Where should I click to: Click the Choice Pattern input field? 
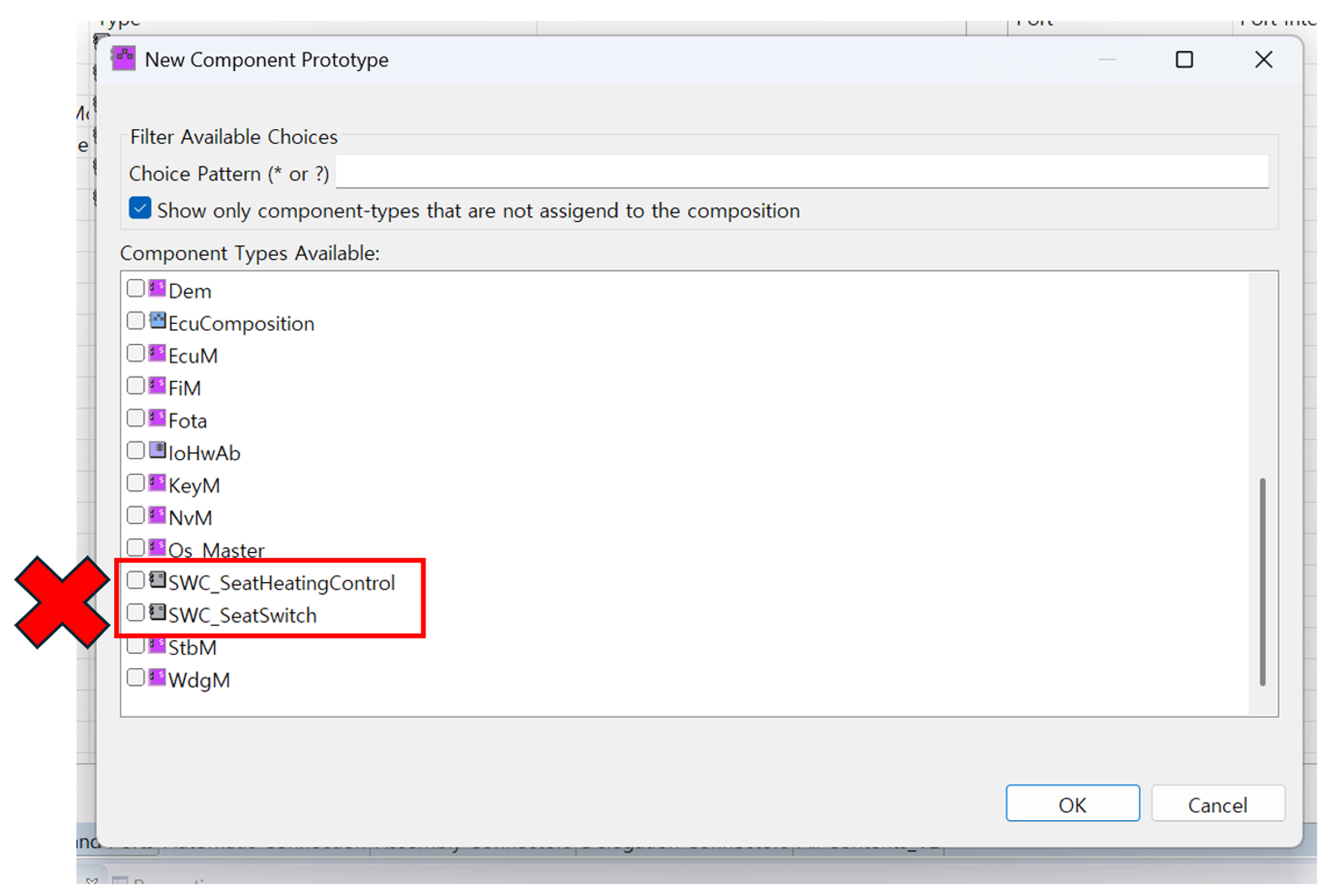(x=801, y=173)
